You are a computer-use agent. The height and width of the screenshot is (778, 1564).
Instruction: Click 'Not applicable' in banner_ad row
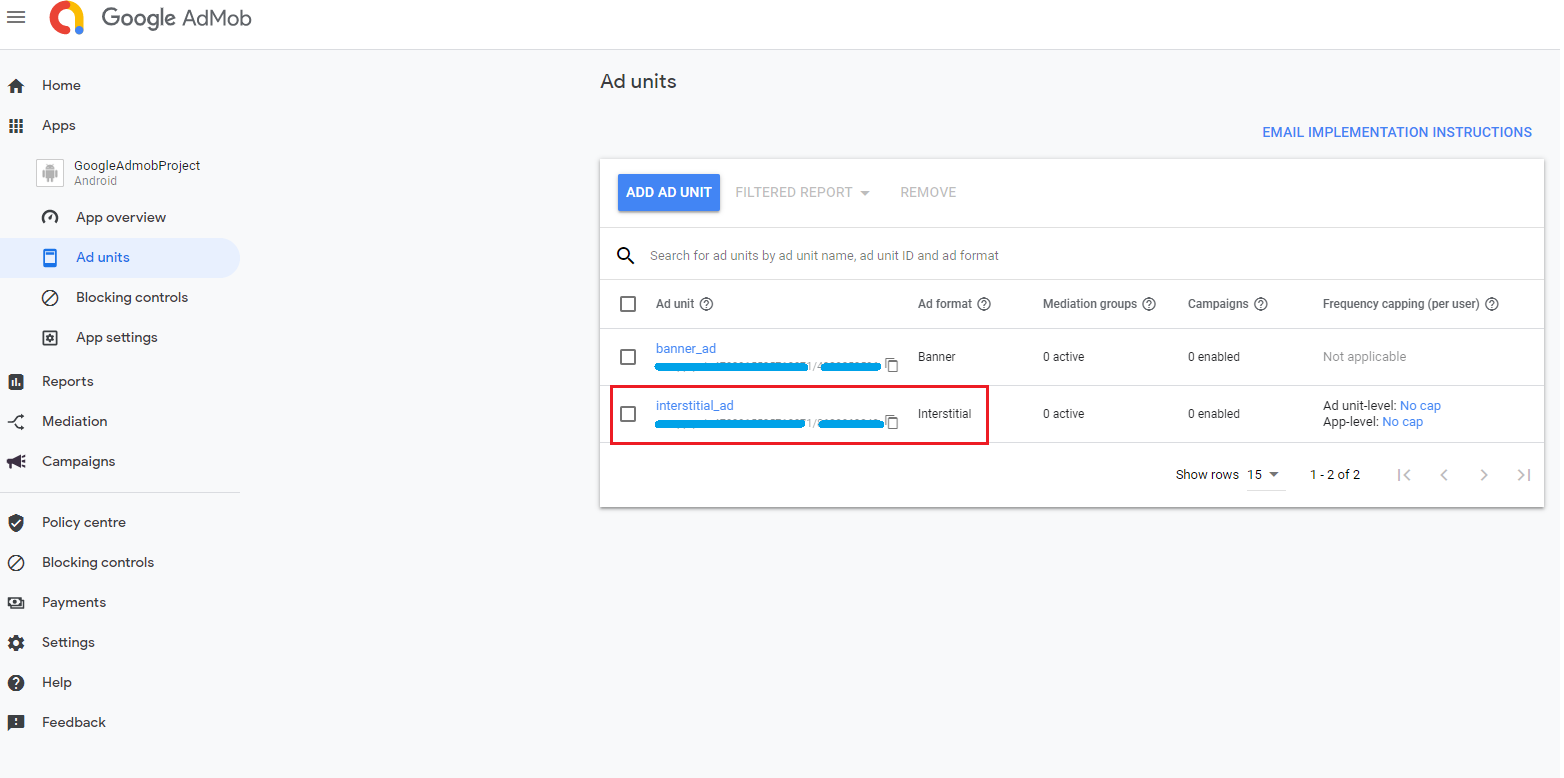[x=1364, y=357]
